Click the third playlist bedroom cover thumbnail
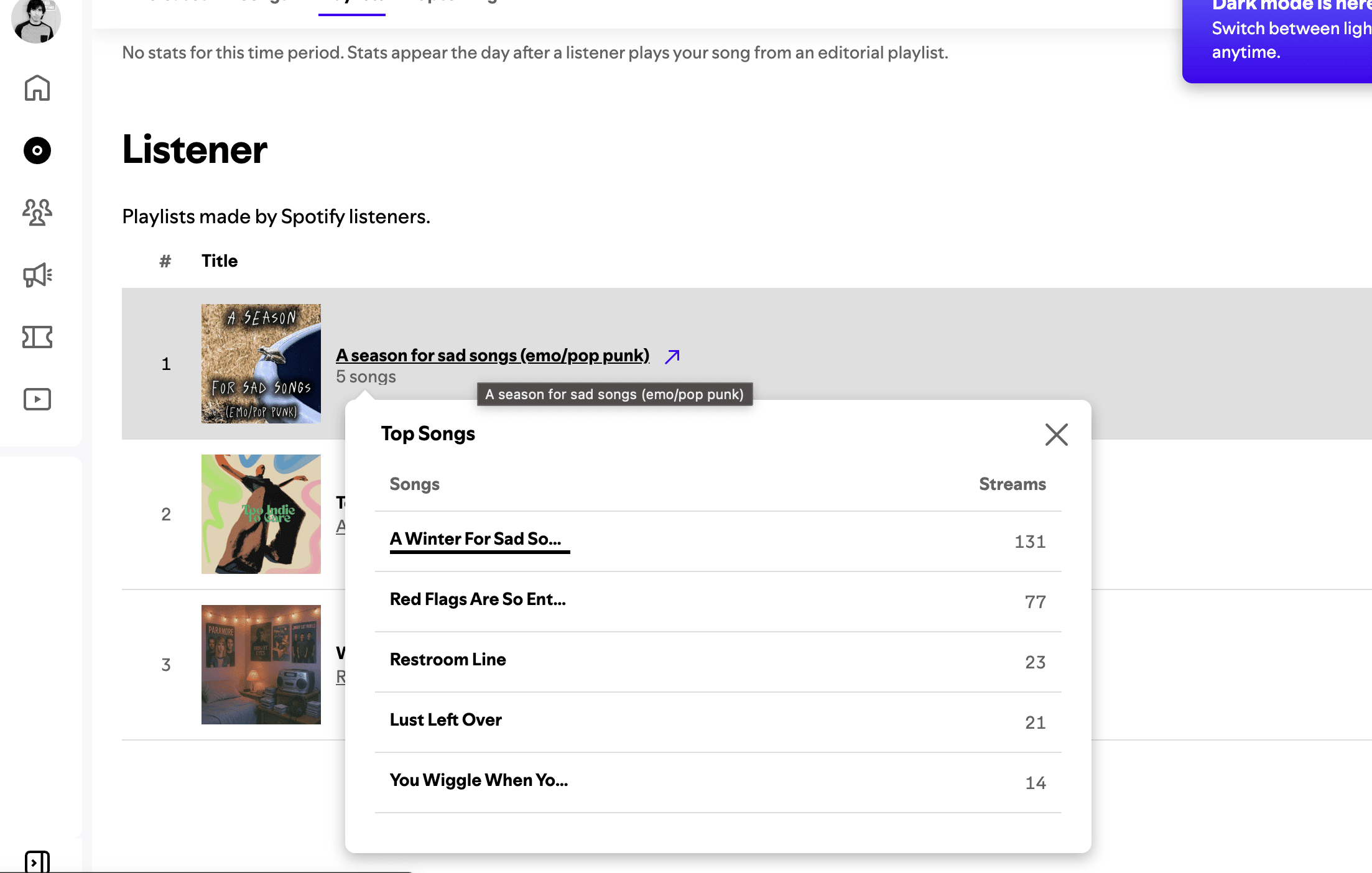Viewport: 1372px width, 873px height. click(x=261, y=665)
